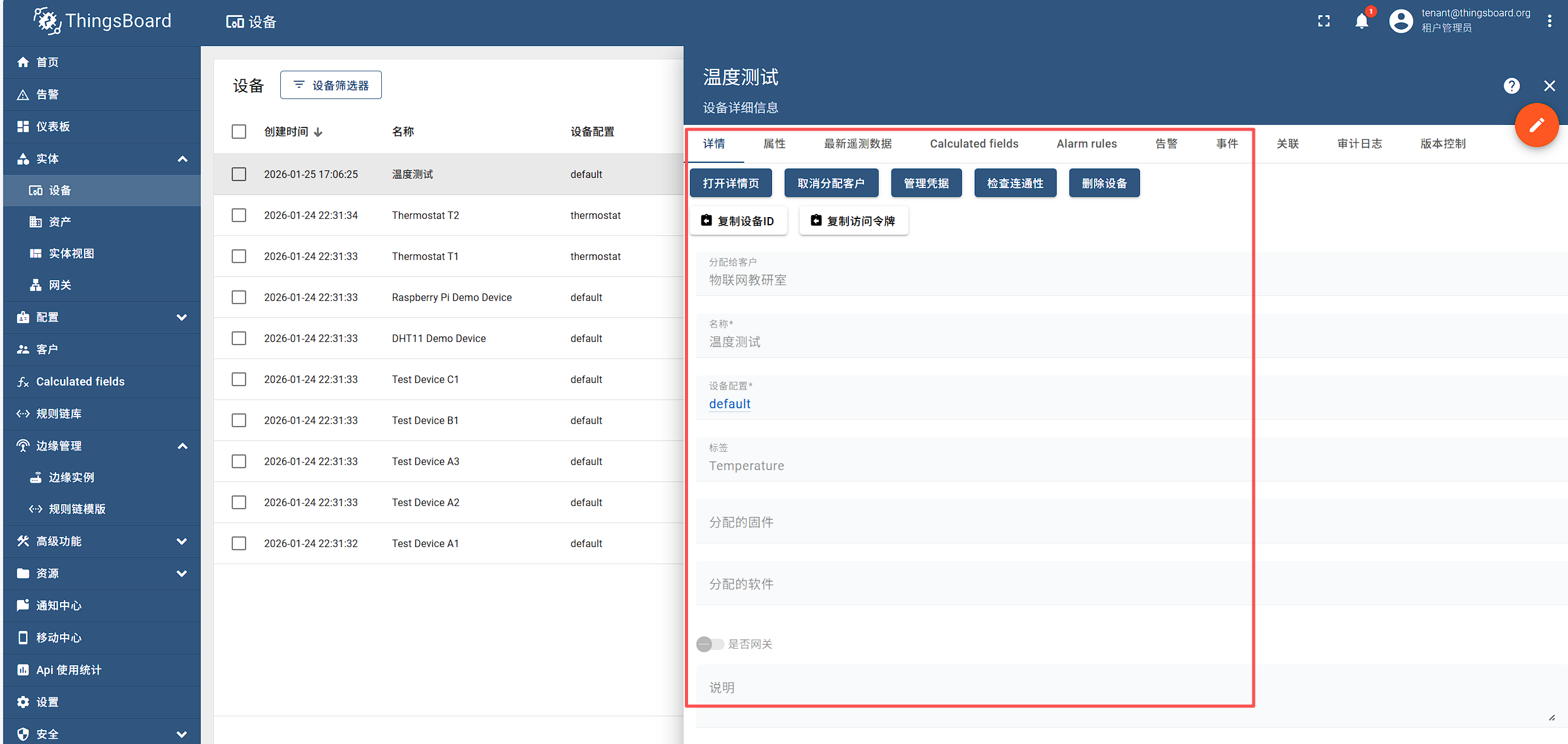Open the 设备筛选器 filter

[x=331, y=85]
